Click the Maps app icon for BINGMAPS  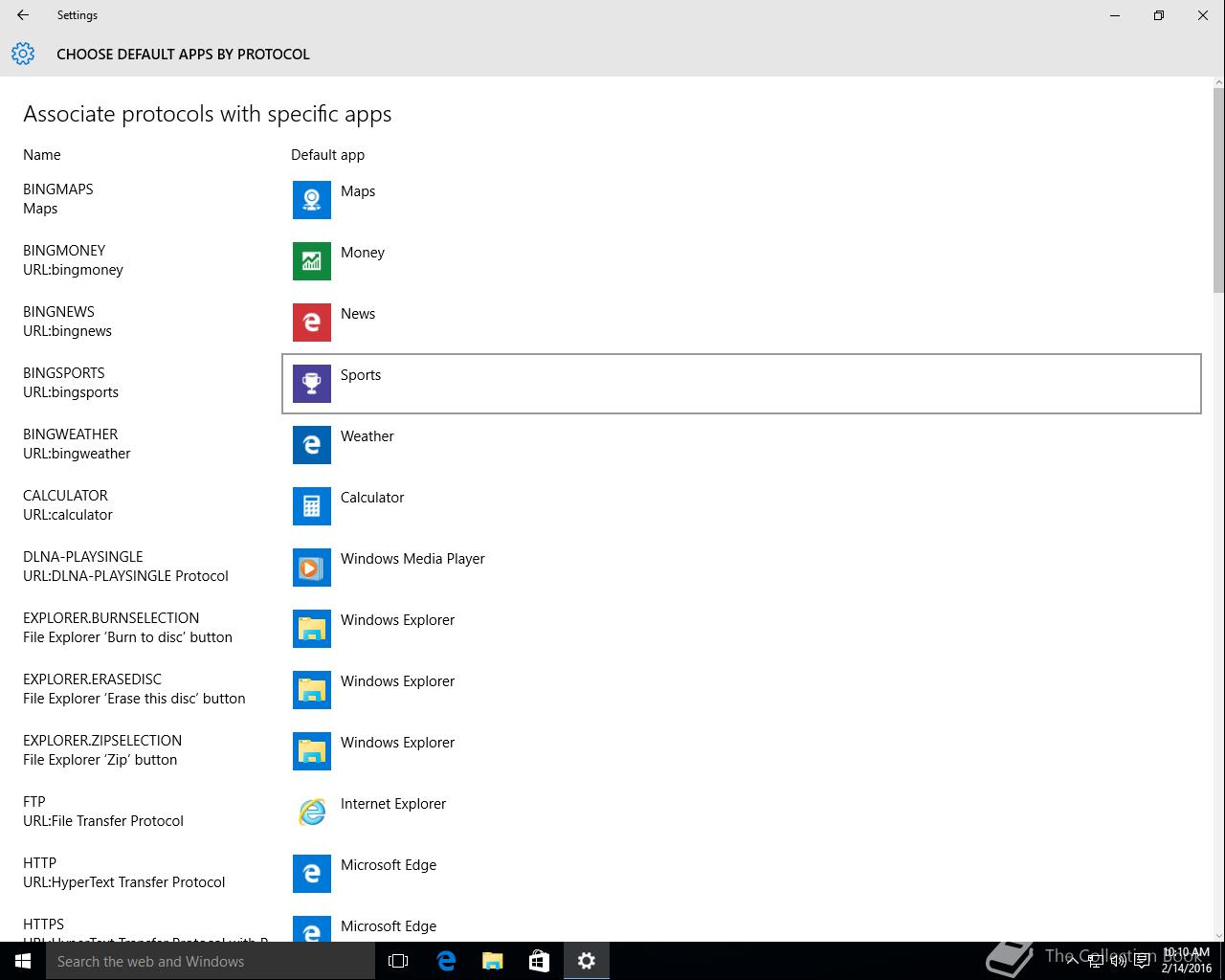pyautogui.click(x=312, y=200)
